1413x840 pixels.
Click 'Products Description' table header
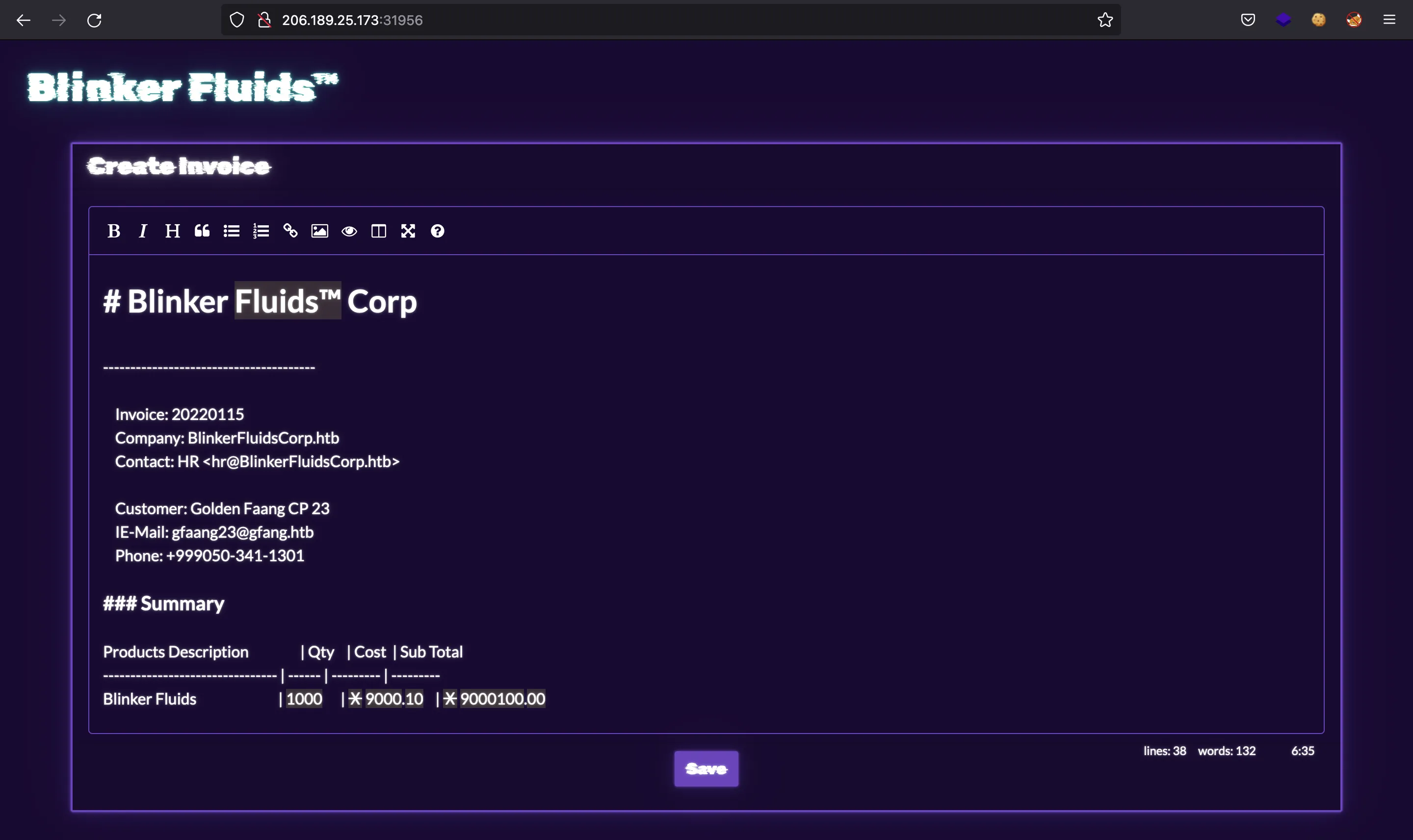click(176, 652)
